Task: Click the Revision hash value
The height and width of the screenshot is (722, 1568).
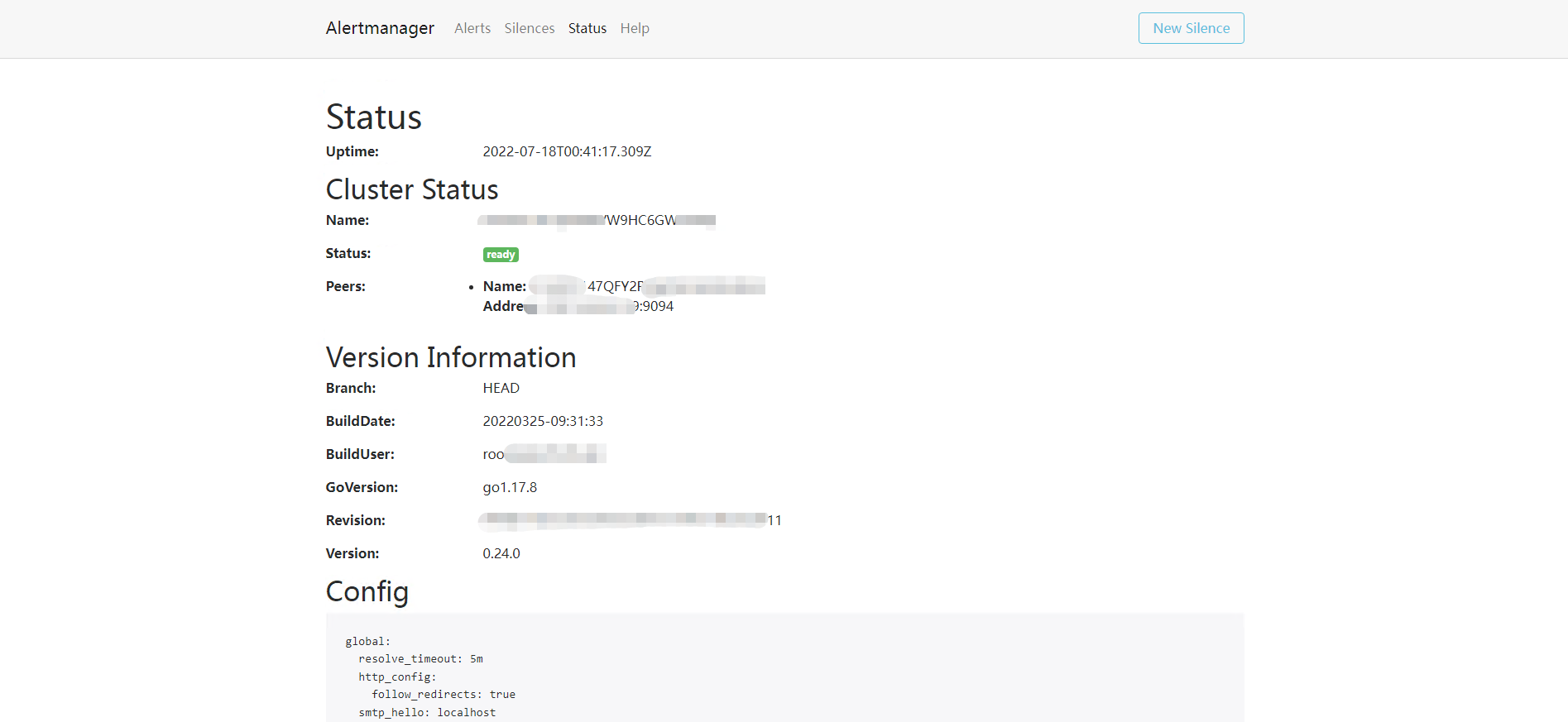Action: click(x=630, y=520)
